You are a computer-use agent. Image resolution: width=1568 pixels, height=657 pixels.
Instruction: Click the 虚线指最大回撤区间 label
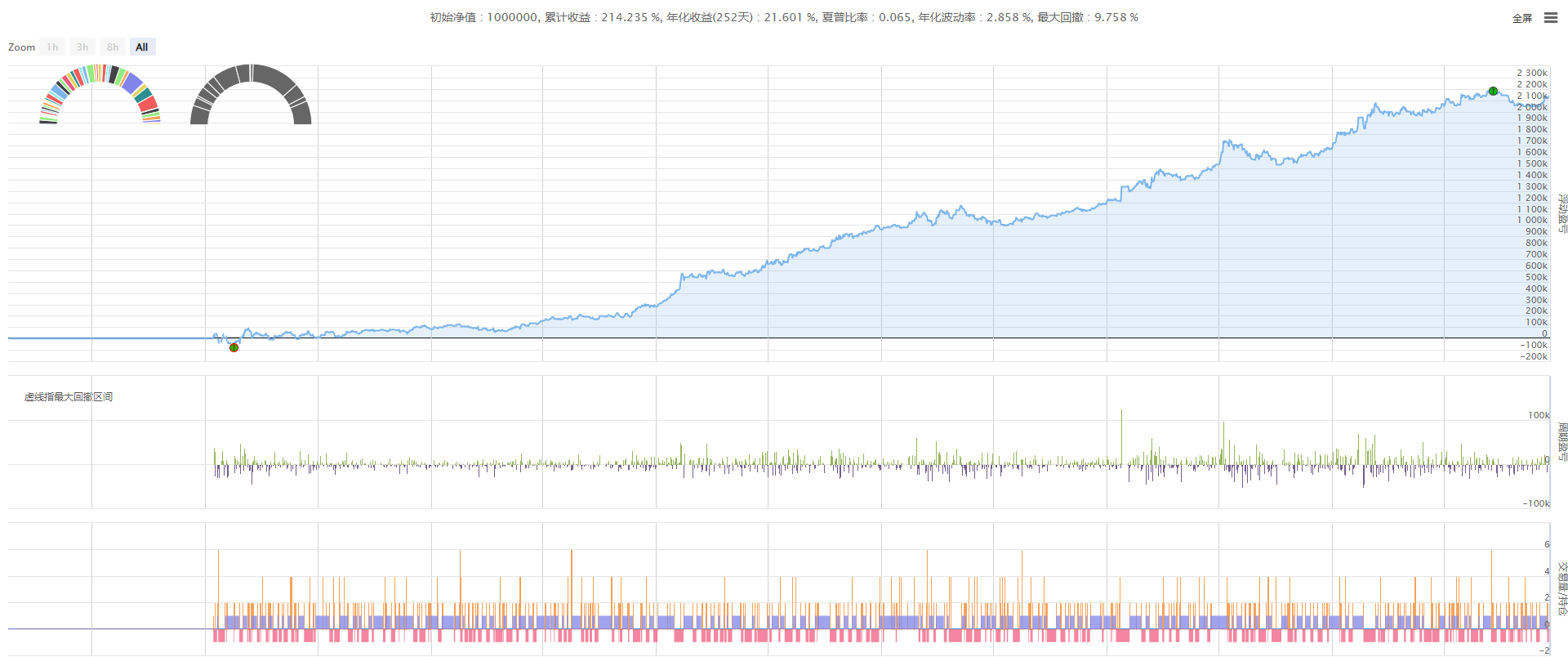[69, 397]
